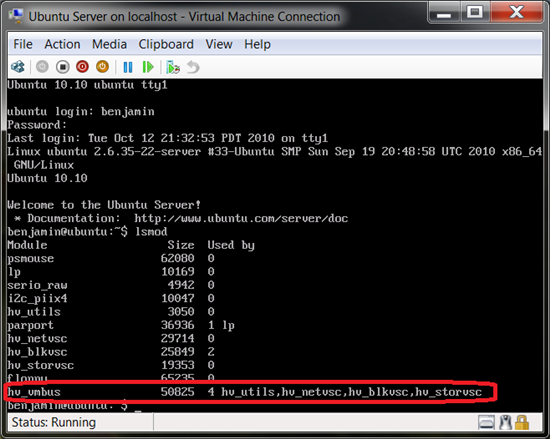Click the 'ubuntu login: benjamin' line
The width and height of the screenshot is (550, 439).
coord(81,112)
